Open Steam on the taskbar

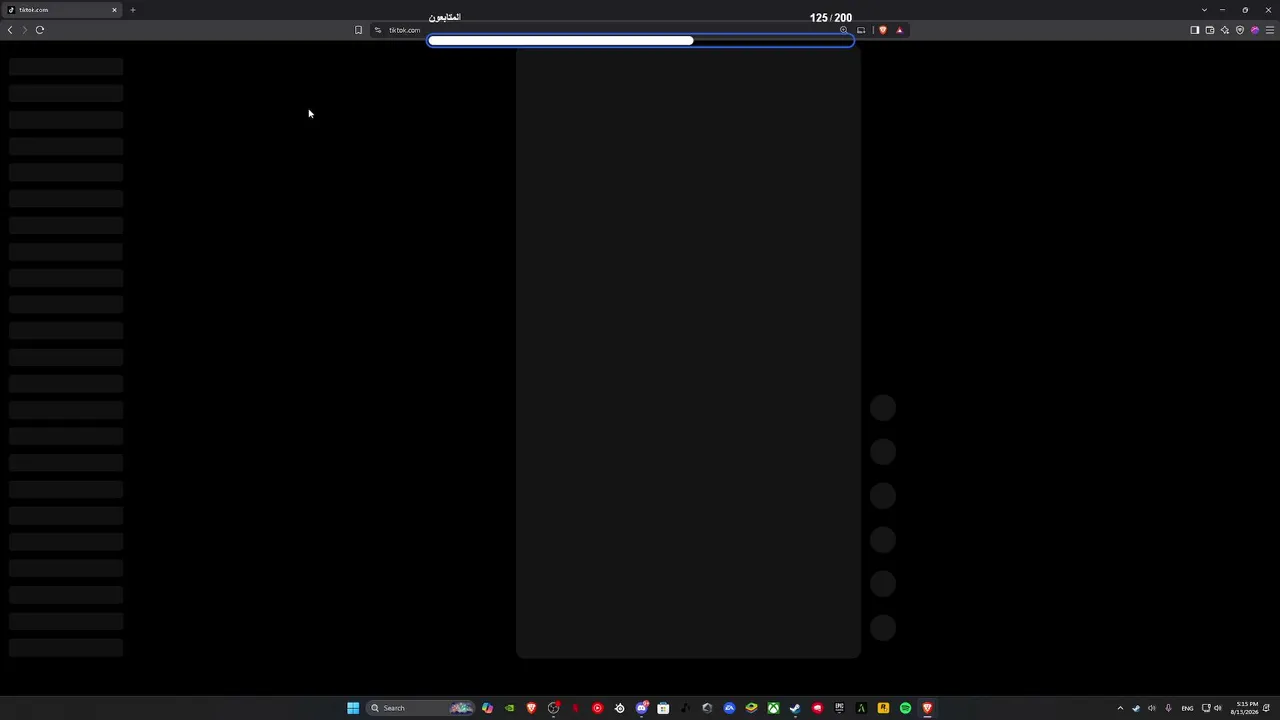pos(795,708)
